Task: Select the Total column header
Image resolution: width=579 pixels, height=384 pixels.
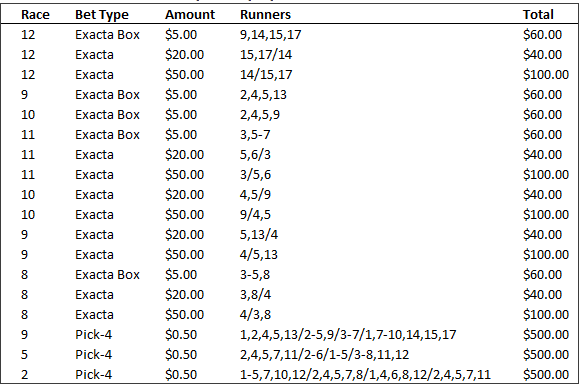Action: 538,14
